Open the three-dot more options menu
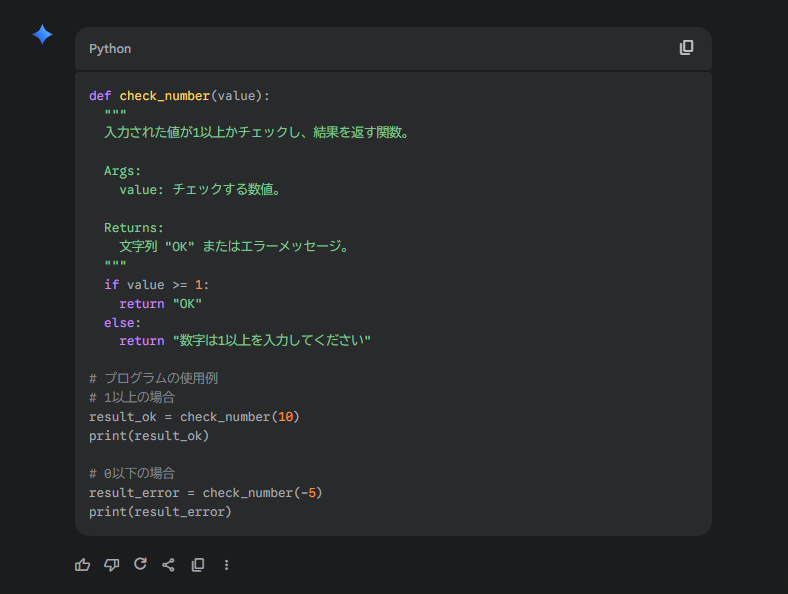The image size is (788, 594). (226, 565)
